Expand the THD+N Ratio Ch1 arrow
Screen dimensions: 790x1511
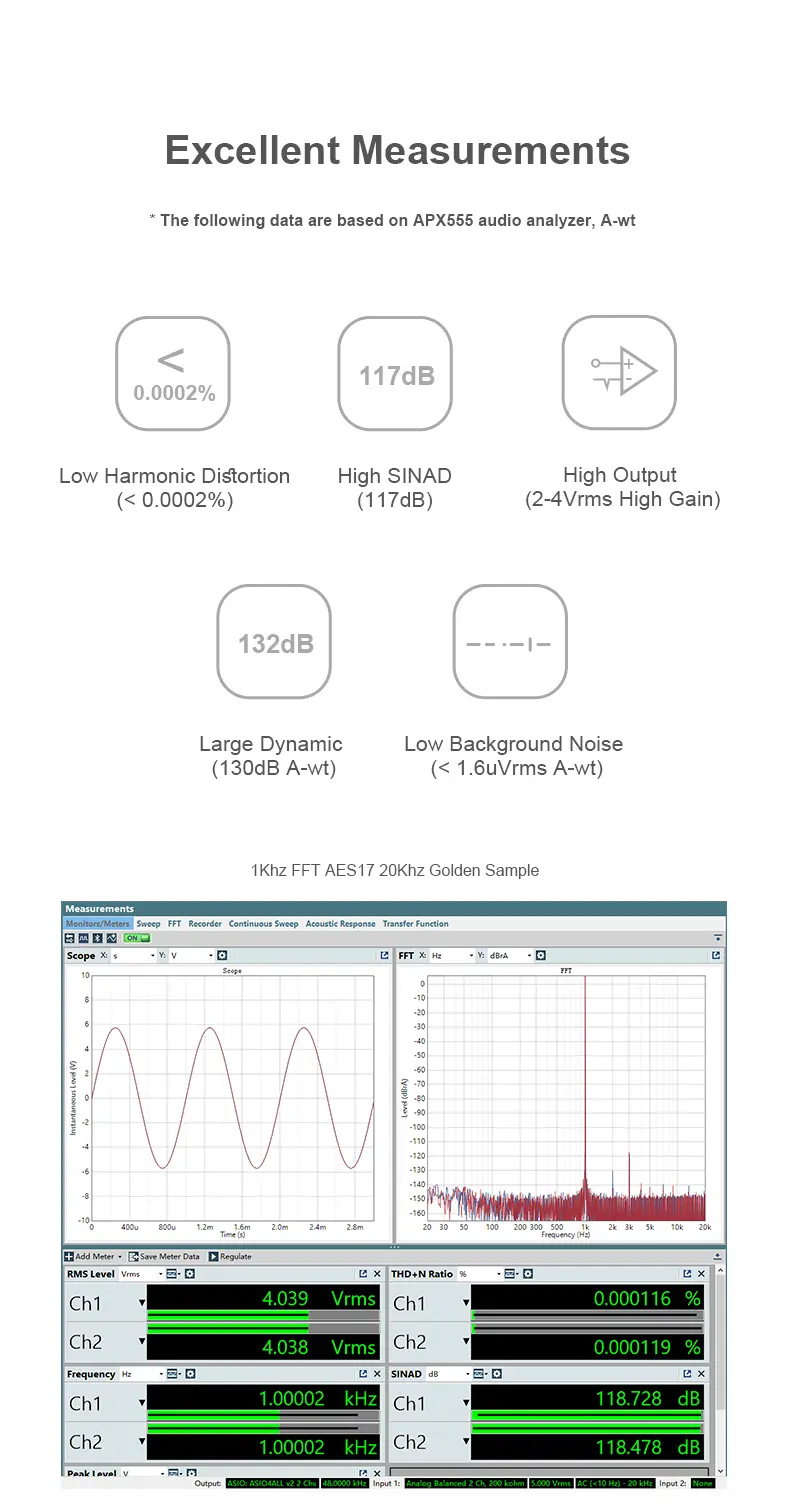[x=466, y=1303]
